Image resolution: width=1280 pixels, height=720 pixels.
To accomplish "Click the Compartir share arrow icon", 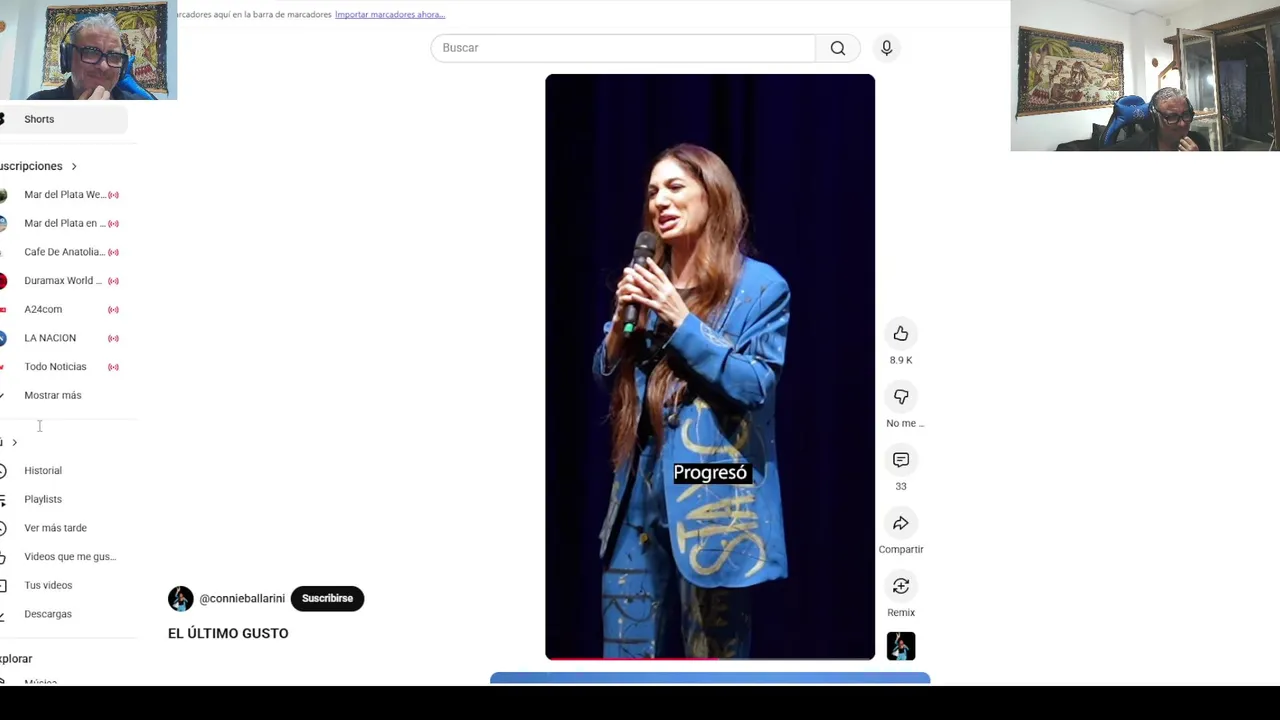I will pos(901,523).
